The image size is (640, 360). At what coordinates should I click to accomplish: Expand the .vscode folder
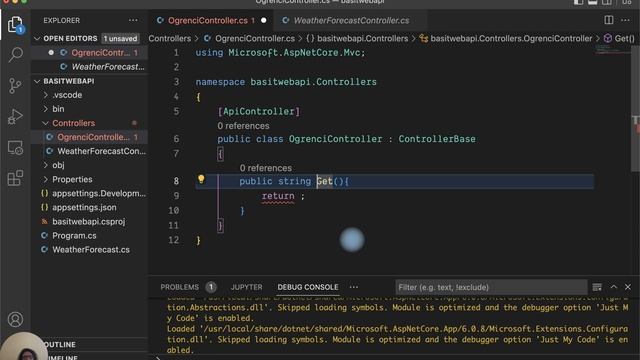[x=46, y=95]
